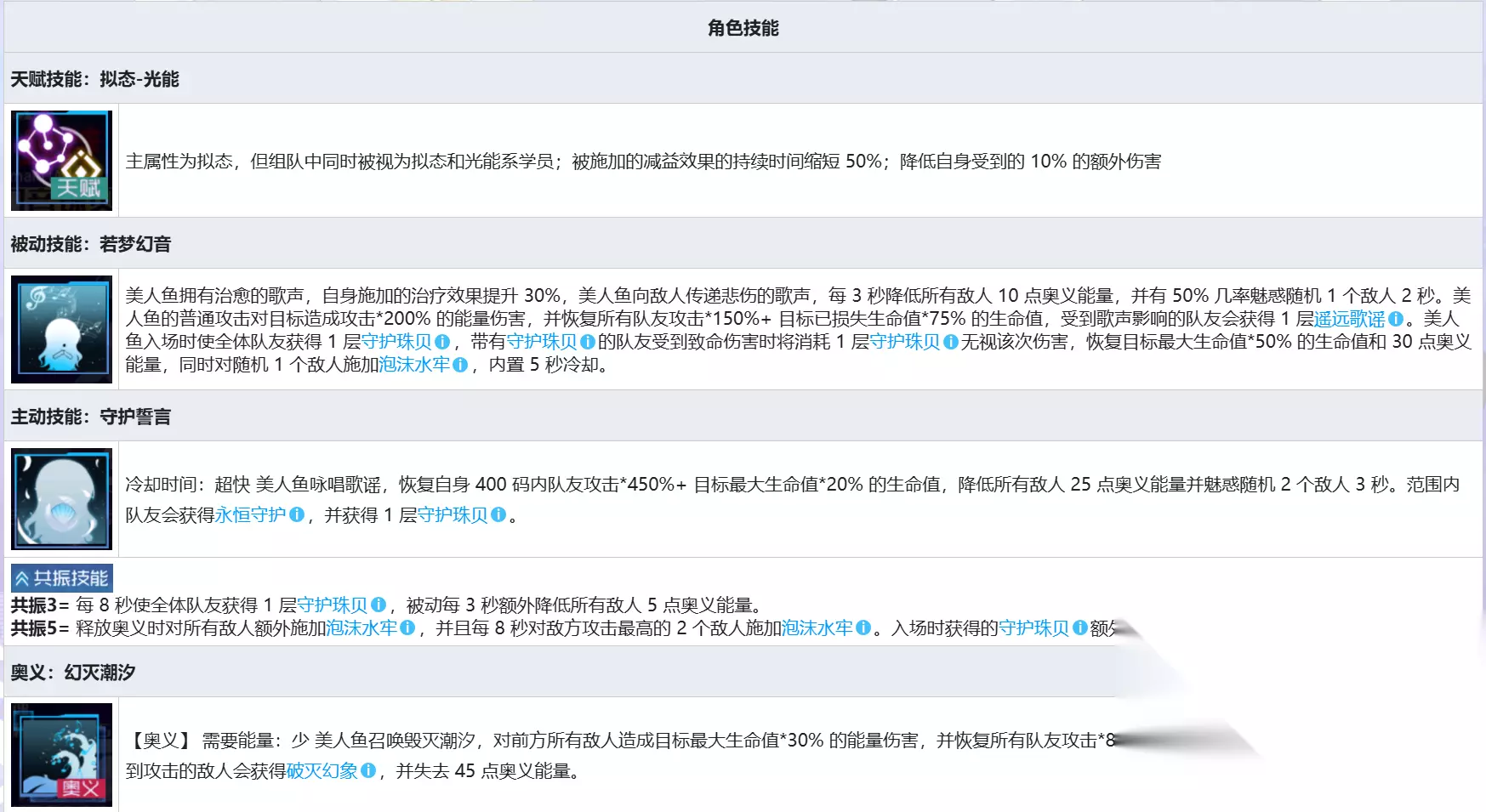1486x812 pixels.
Task: Click the 守护誓言 active skill icon
Action: [x=61, y=499]
